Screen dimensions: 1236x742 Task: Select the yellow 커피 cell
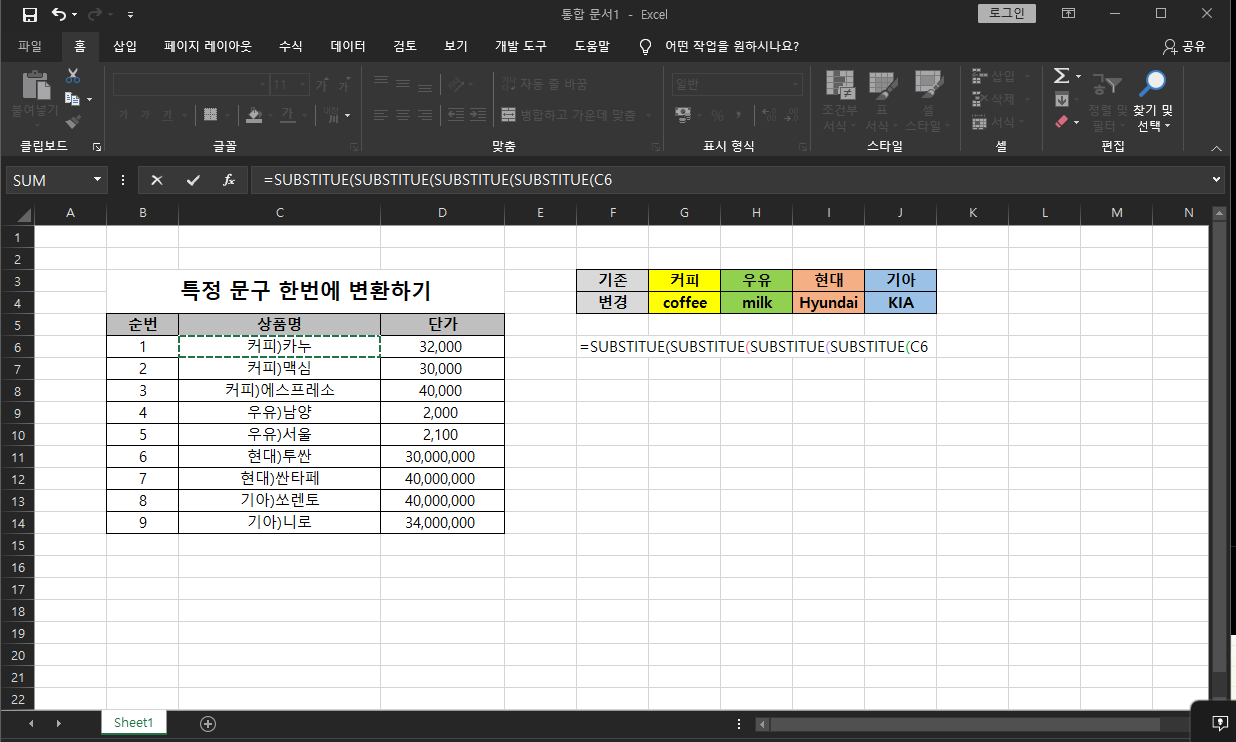(x=684, y=280)
